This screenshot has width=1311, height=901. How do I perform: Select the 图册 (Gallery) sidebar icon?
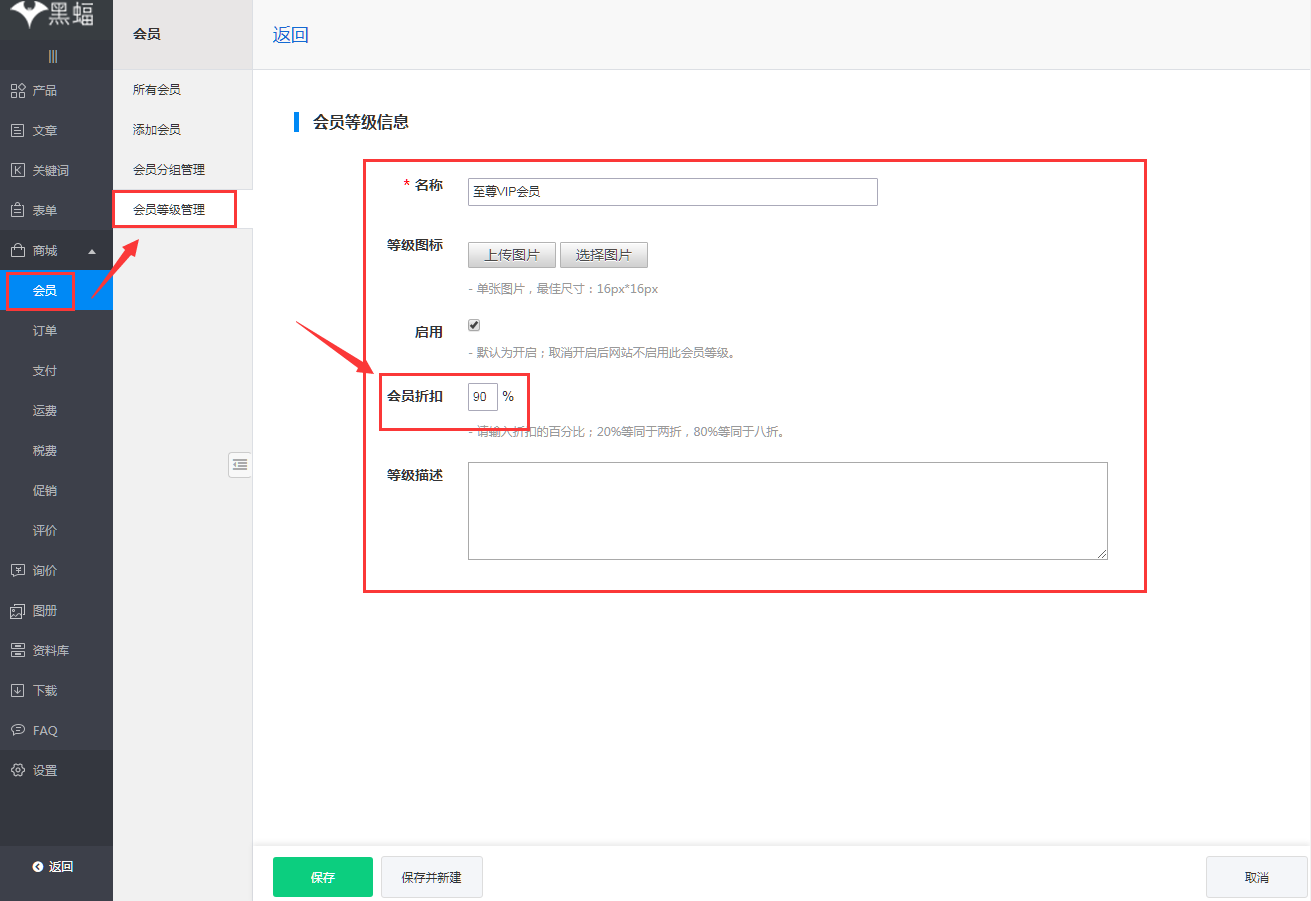pyautogui.click(x=44, y=610)
